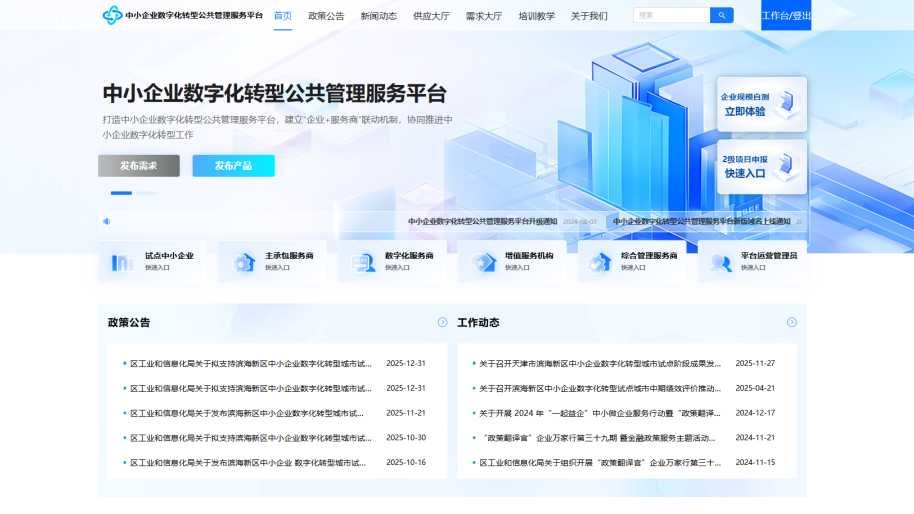Click the 发布产品 button
This screenshot has height=514, width=914.
233,166
